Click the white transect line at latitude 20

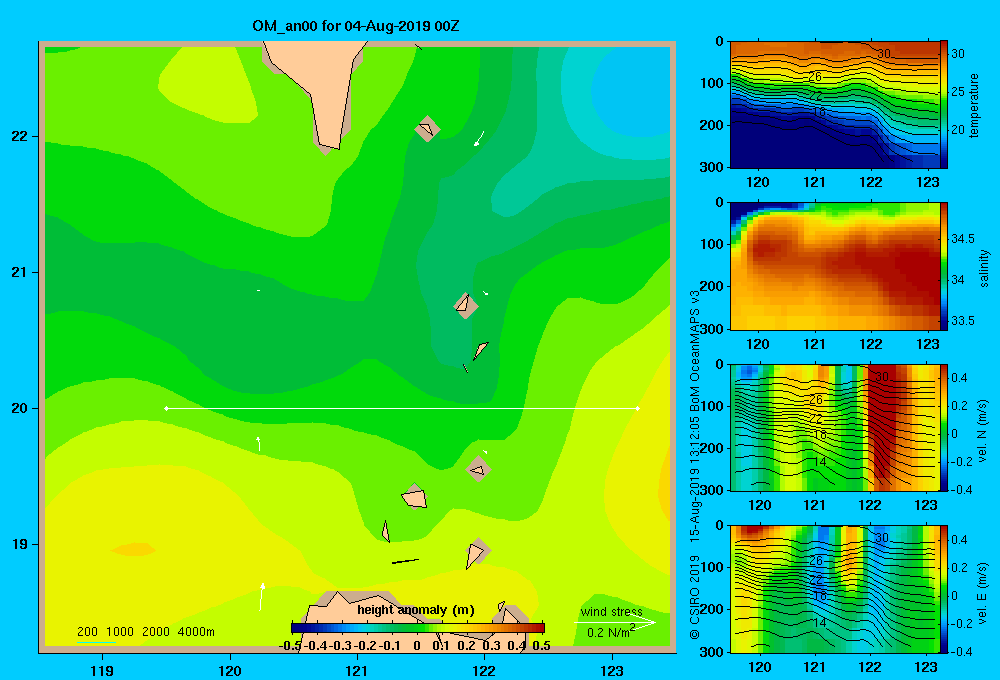pos(402,408)
